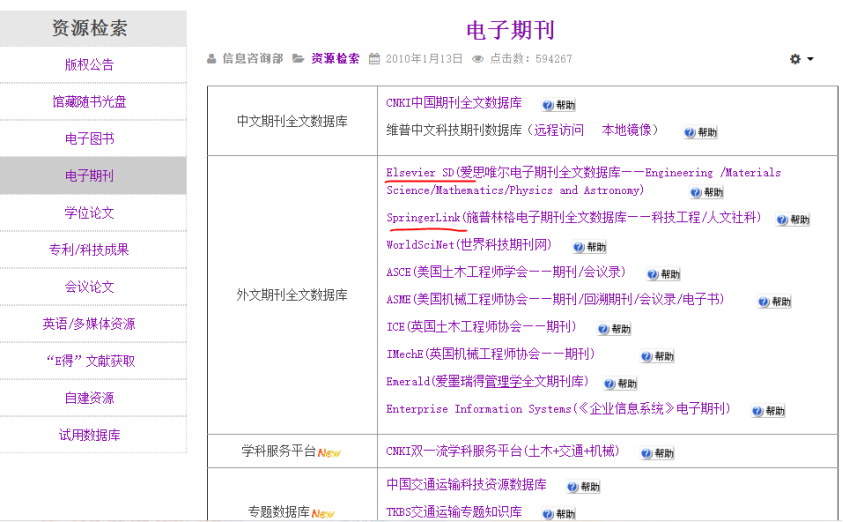Screen dimensions: 843x522
Task: Open "E得"文献获取 in the sidebar
Action: pos(89,361)
